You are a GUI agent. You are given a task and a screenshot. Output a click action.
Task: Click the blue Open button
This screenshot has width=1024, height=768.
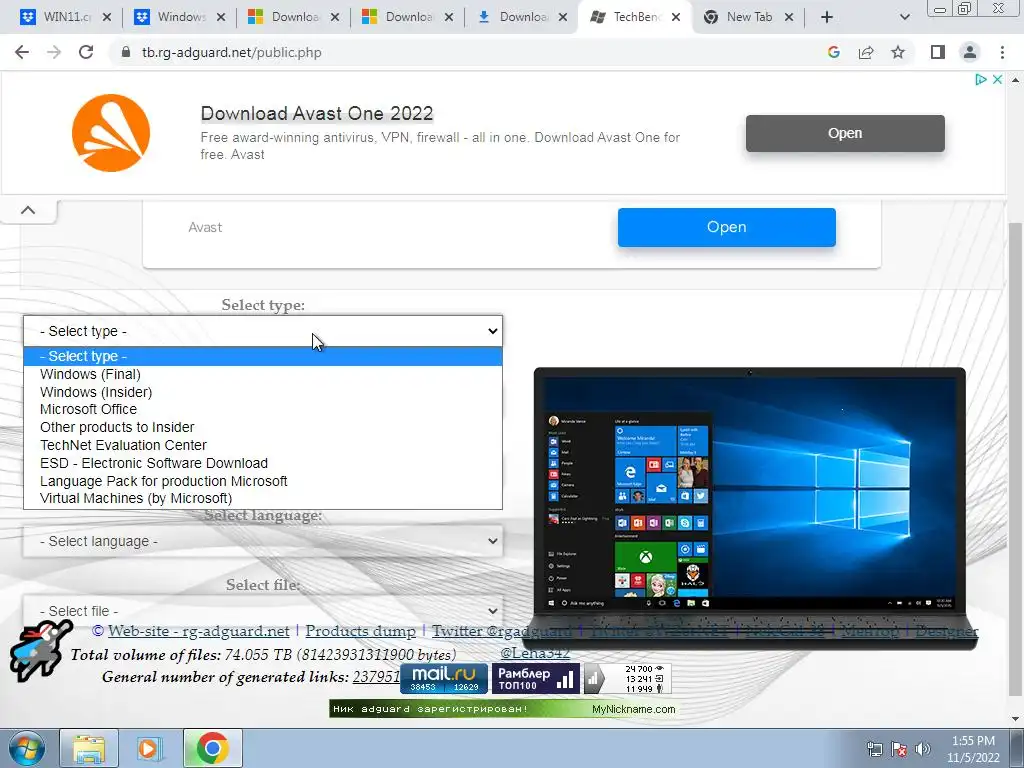[726, 227]
